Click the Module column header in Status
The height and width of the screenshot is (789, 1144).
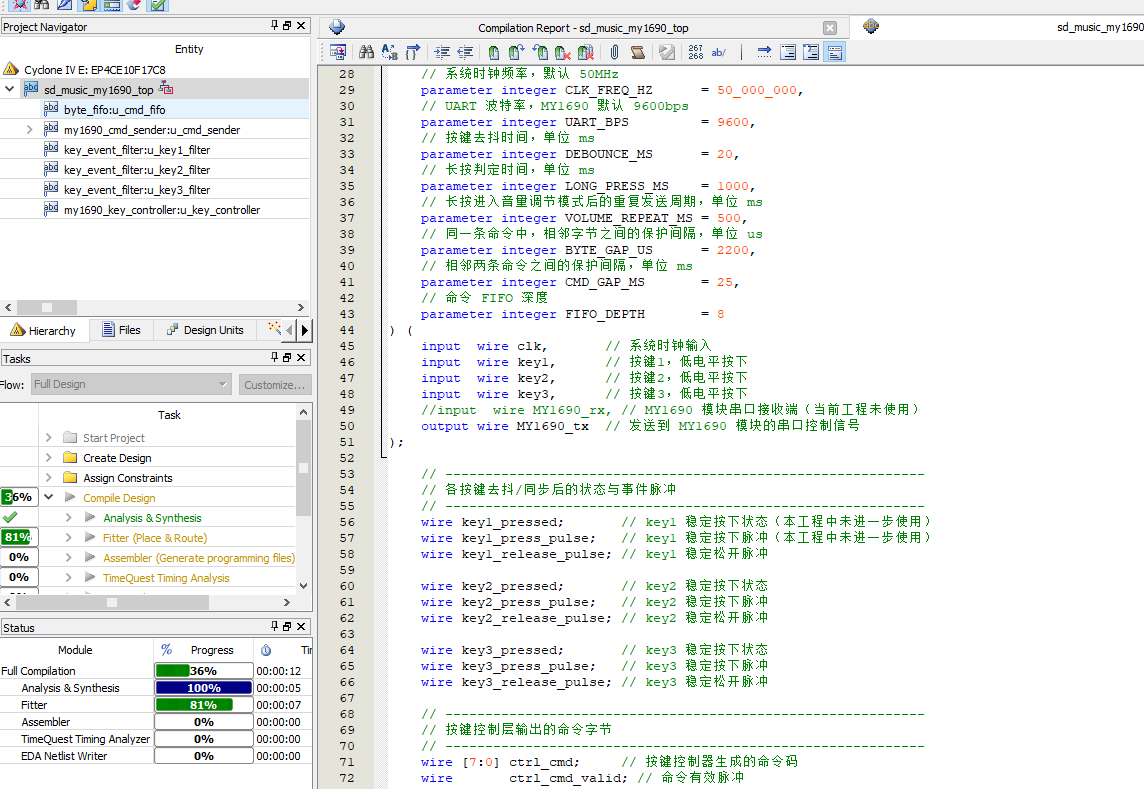pos(75,650)
